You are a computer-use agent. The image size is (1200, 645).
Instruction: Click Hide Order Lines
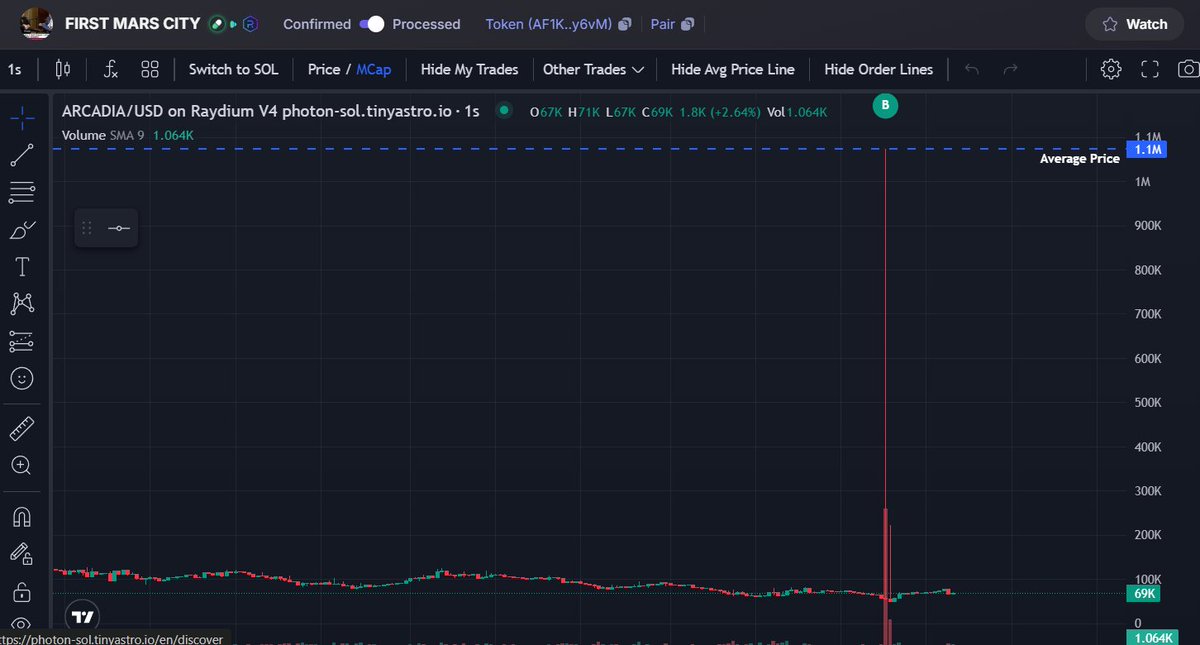878,69
